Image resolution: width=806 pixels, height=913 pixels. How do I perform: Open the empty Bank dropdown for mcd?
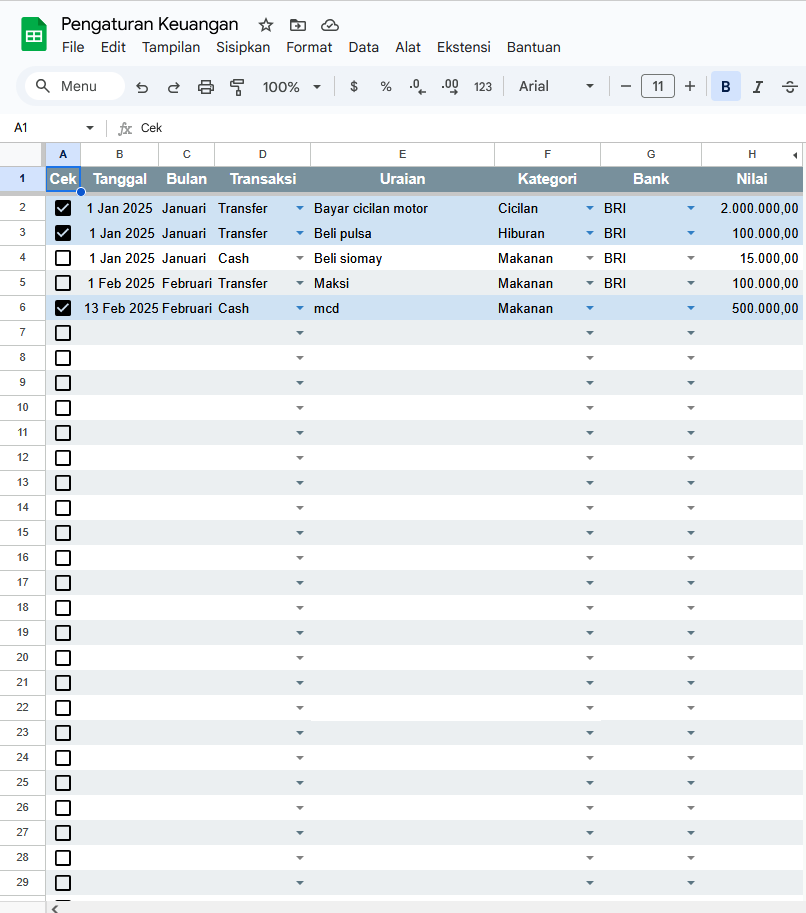(691, 308)
